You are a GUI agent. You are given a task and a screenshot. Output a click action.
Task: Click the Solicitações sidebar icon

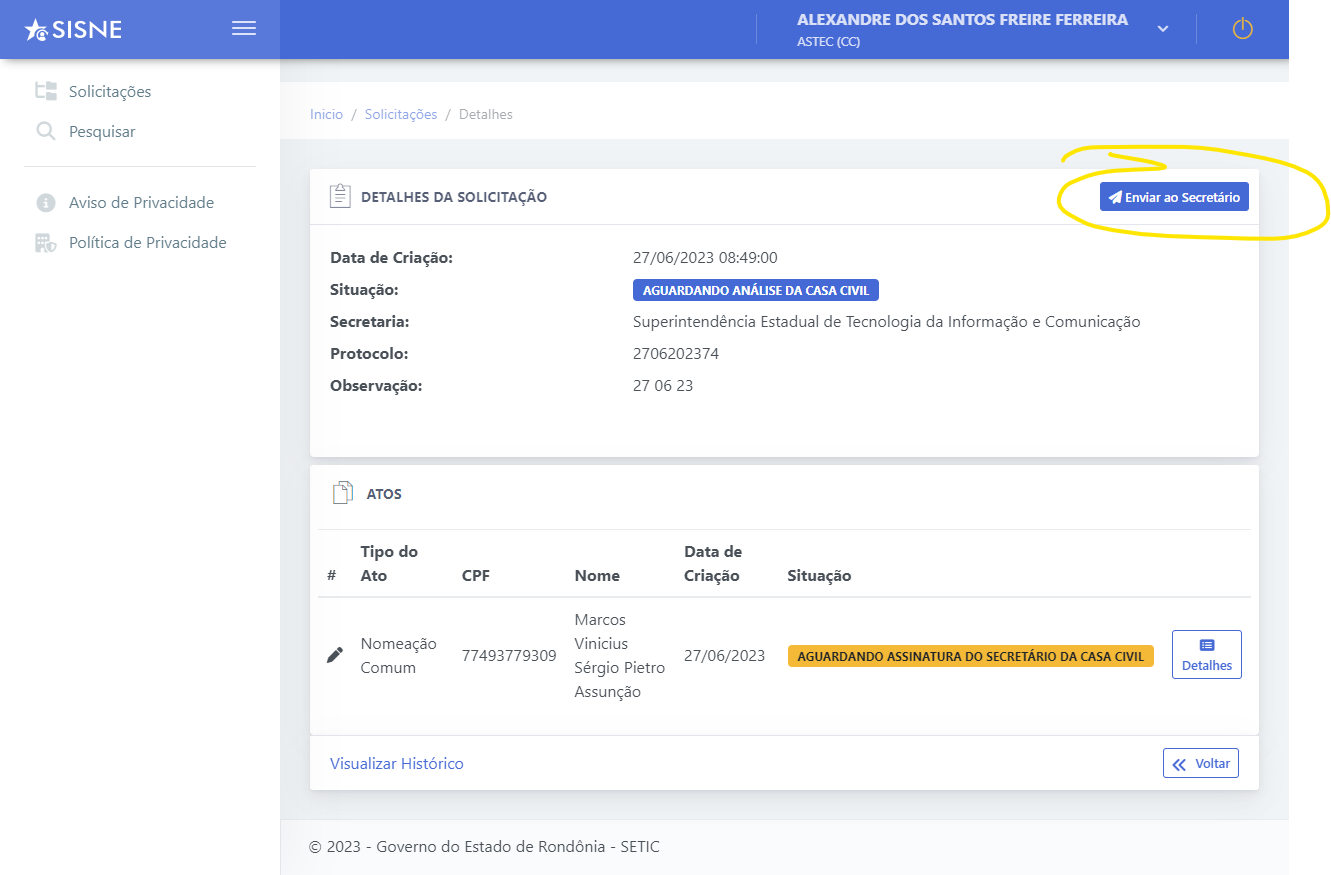tap(46, 91)
